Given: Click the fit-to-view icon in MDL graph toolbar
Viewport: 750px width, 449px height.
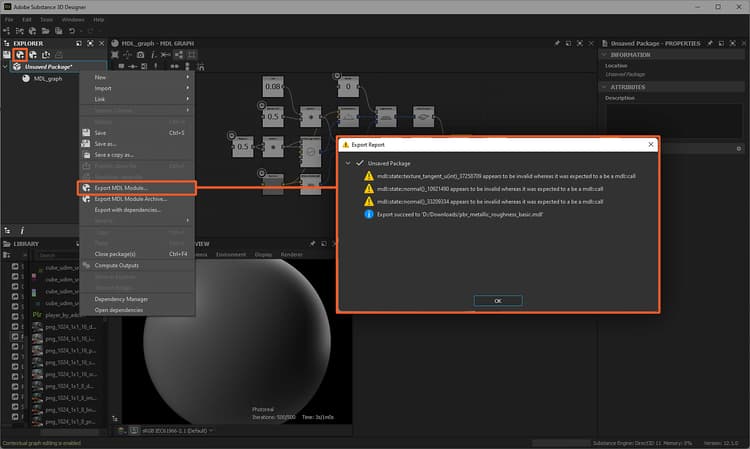Looking at the screenshot, I should click(115, 55).
